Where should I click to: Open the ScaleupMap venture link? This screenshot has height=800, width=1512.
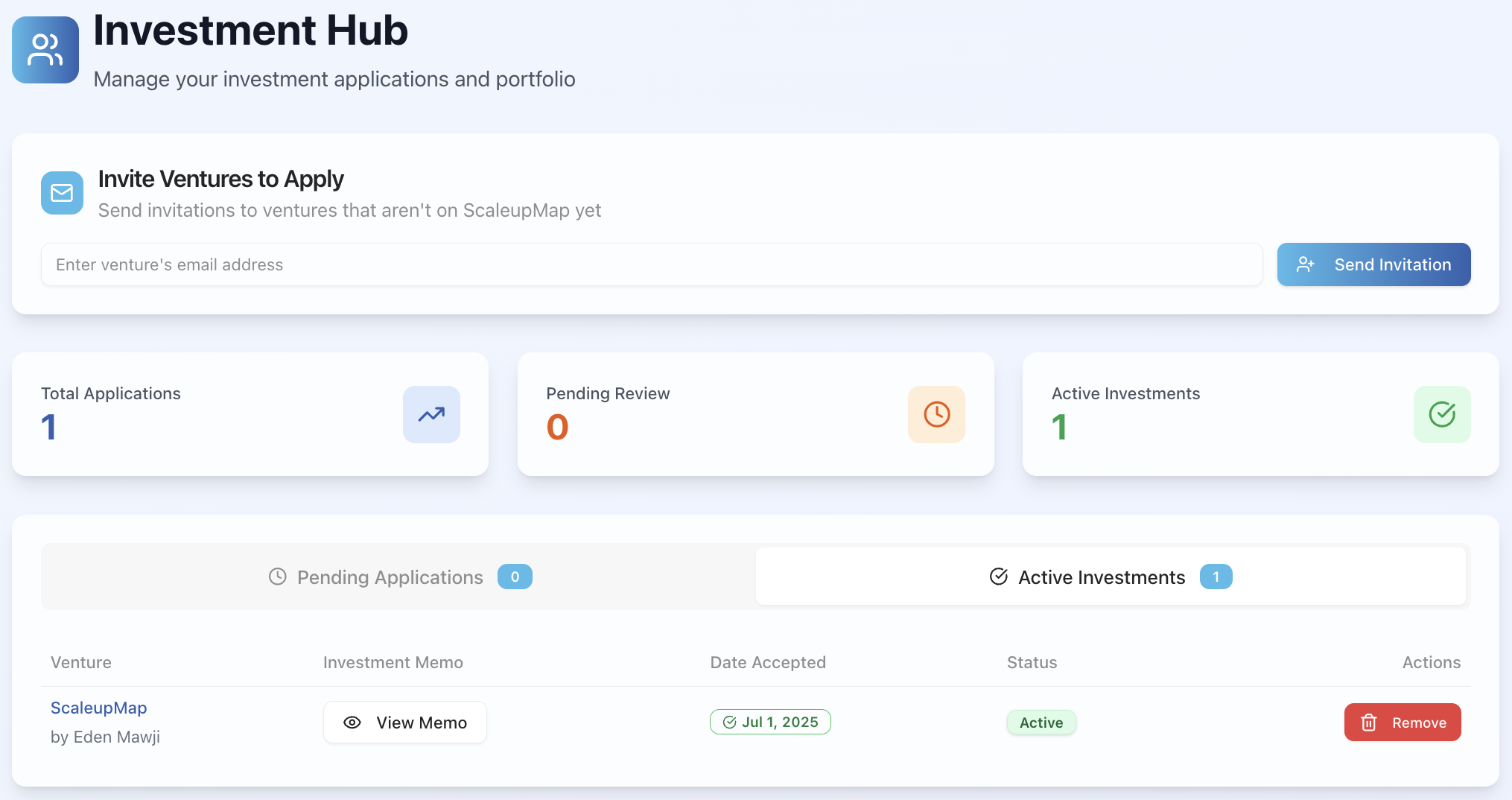98,708
